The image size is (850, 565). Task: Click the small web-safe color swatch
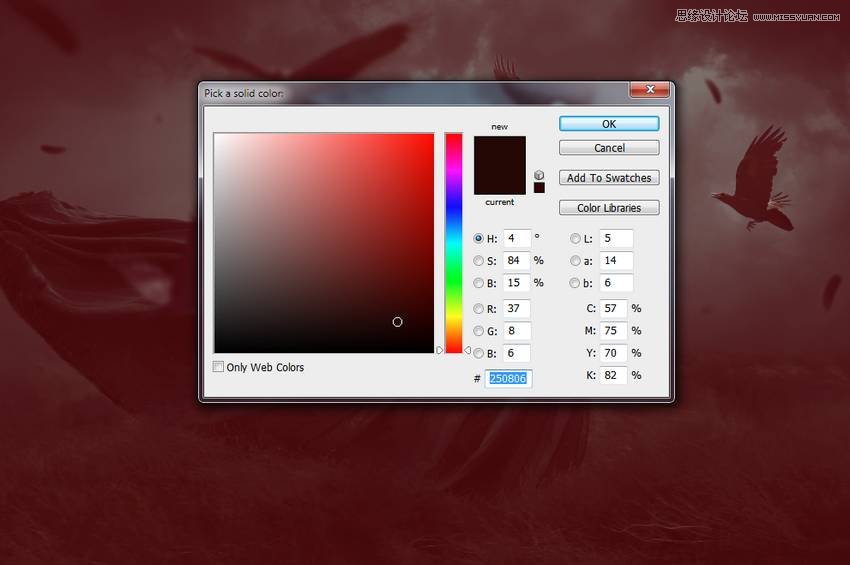(x=539, y=187)
